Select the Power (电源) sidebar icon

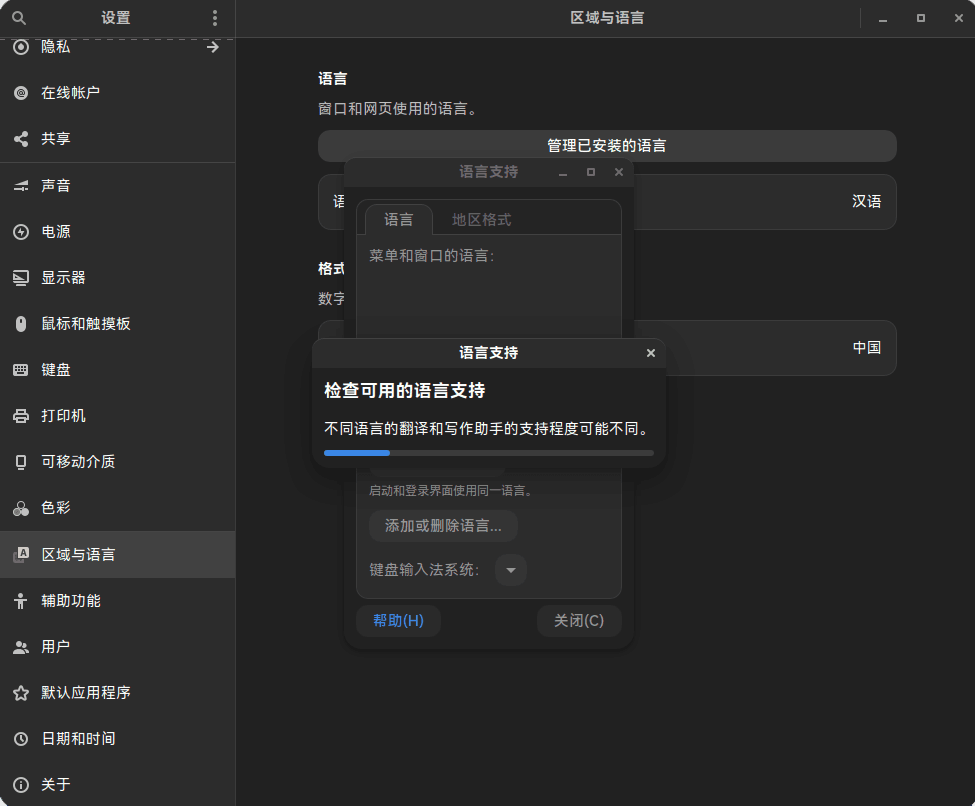point(22,231)
